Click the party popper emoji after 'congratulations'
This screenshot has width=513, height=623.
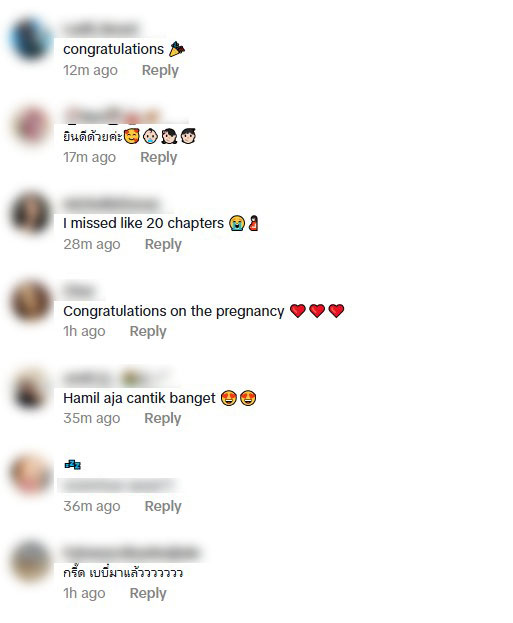pos(177,49)
